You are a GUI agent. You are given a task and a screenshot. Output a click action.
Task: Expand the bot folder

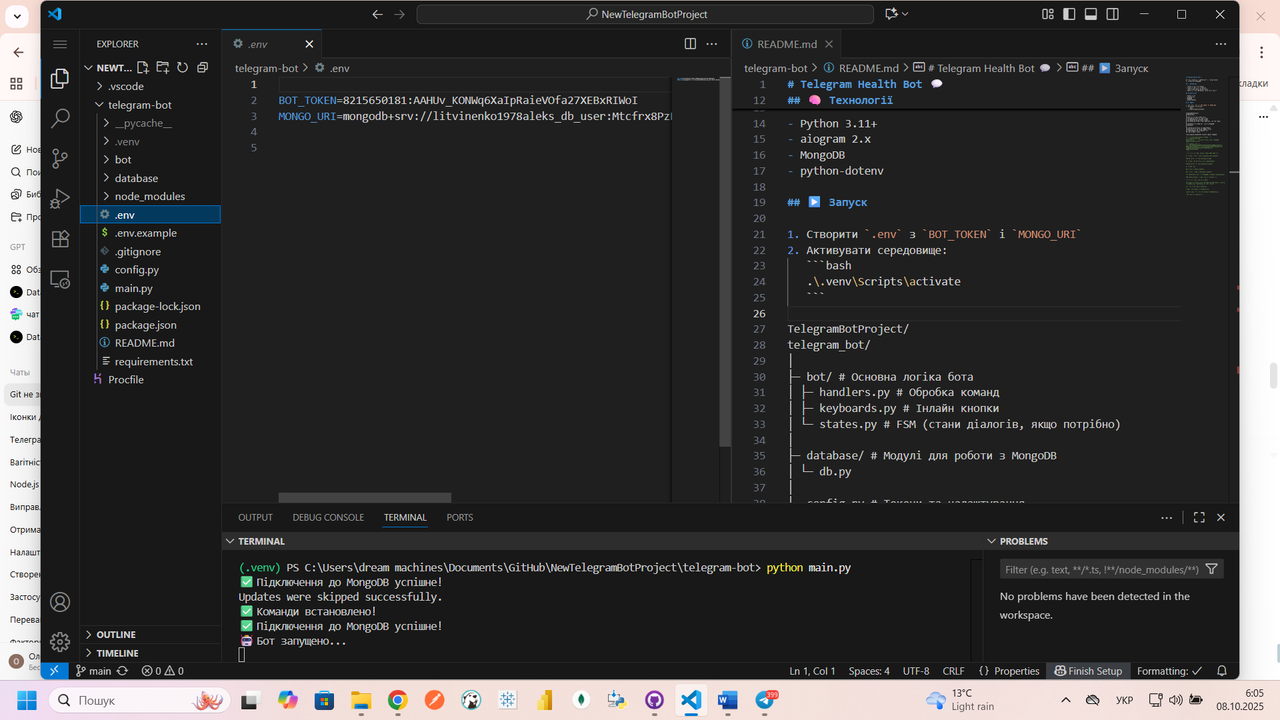150,159
